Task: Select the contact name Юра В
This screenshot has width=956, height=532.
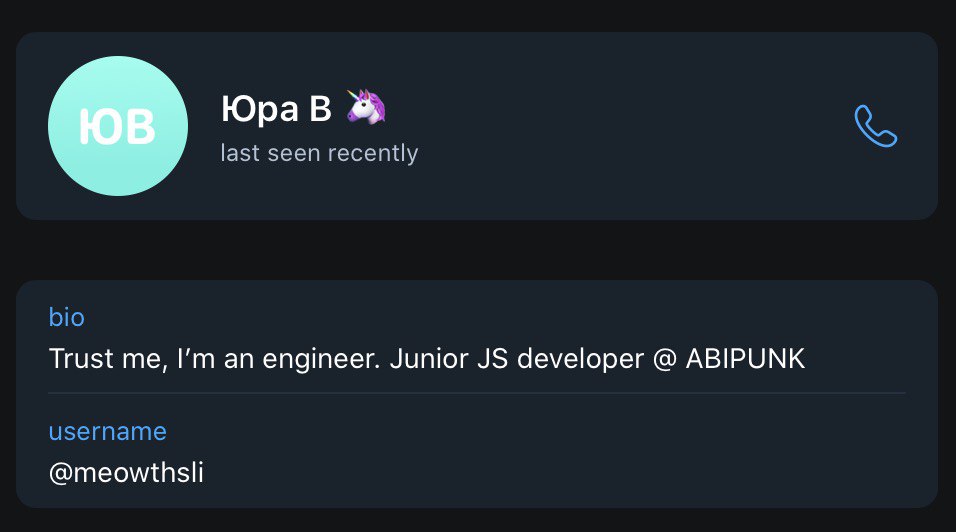Action: point(276,109)
